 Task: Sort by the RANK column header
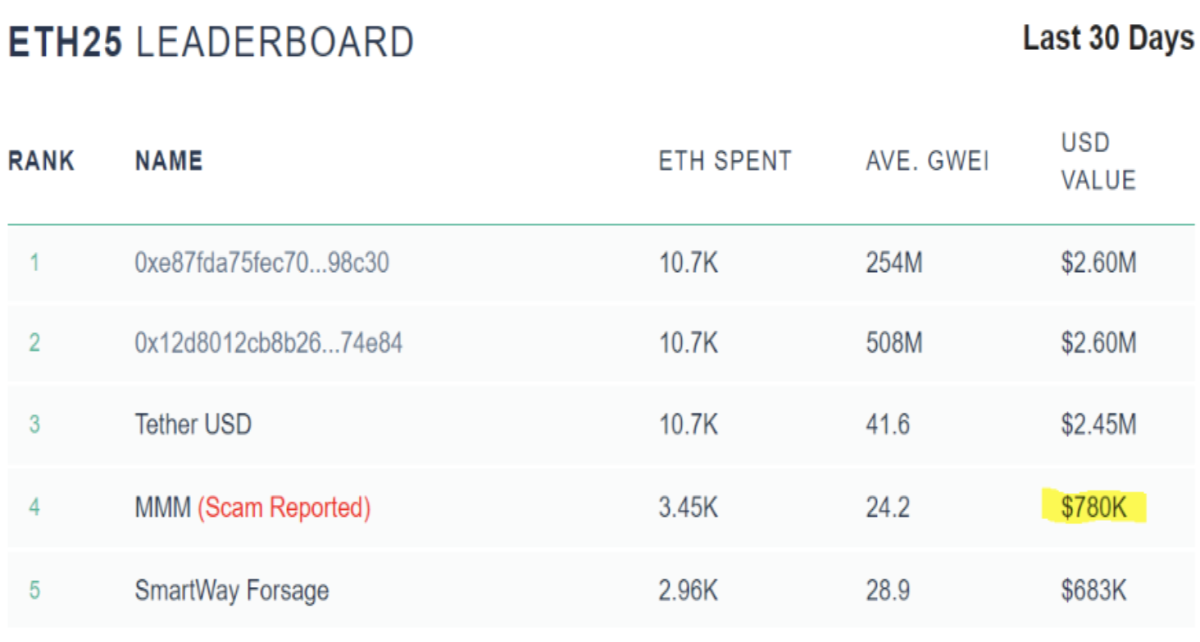click(x=41, y=161)
